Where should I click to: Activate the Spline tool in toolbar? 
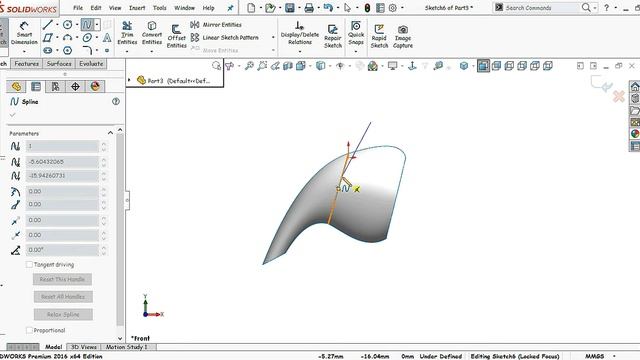87,25
